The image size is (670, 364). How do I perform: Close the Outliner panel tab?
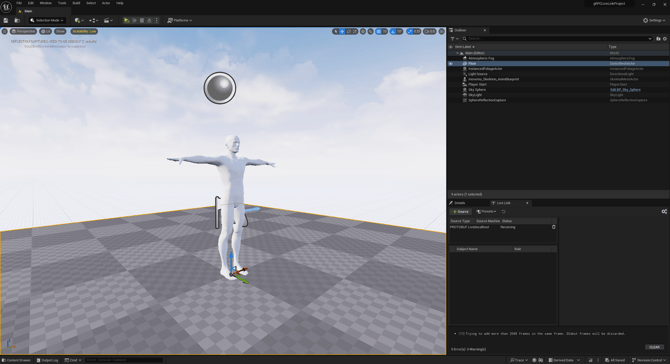click(x=485, y=30)
